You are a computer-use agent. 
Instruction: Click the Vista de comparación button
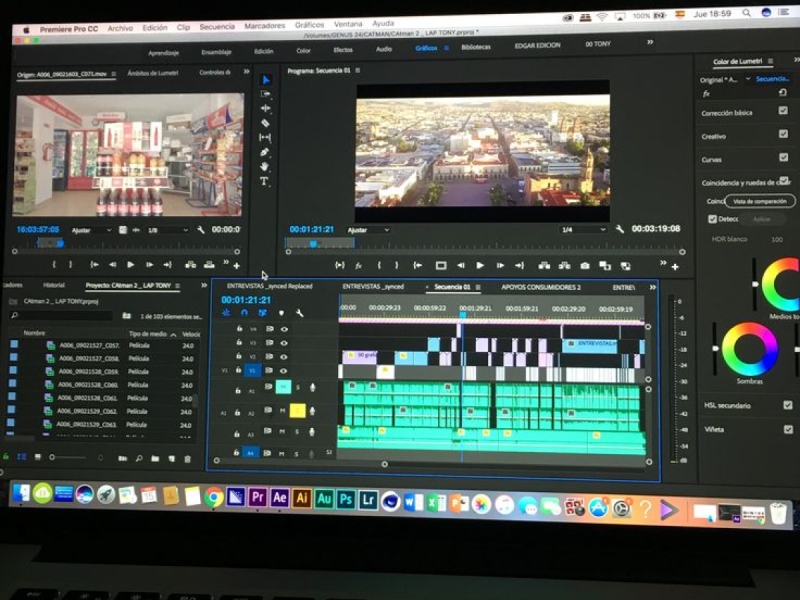click(762, 201)
